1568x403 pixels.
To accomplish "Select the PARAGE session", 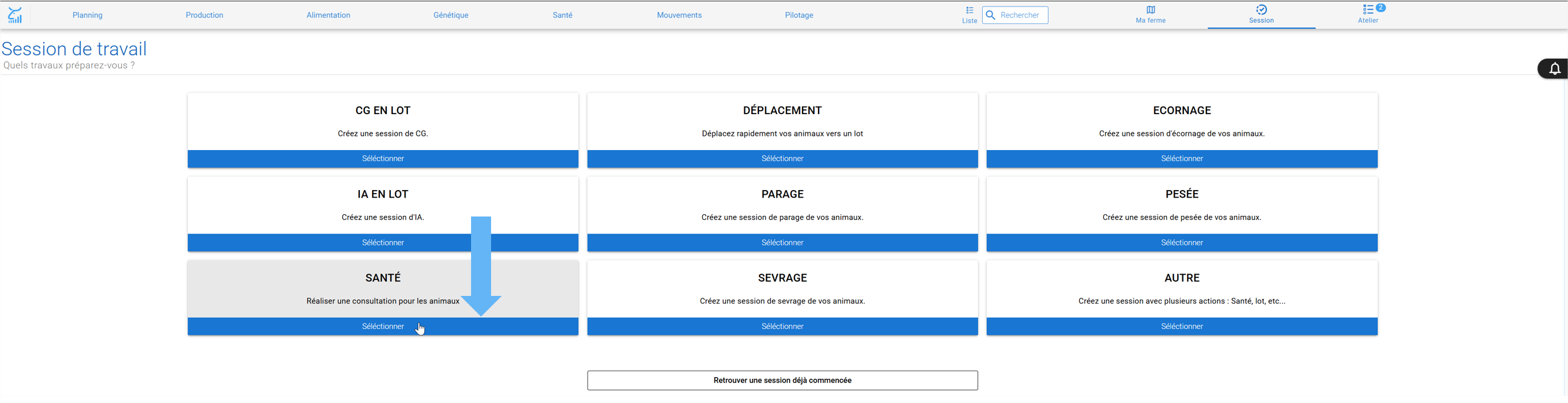I will tap(782, 242).
